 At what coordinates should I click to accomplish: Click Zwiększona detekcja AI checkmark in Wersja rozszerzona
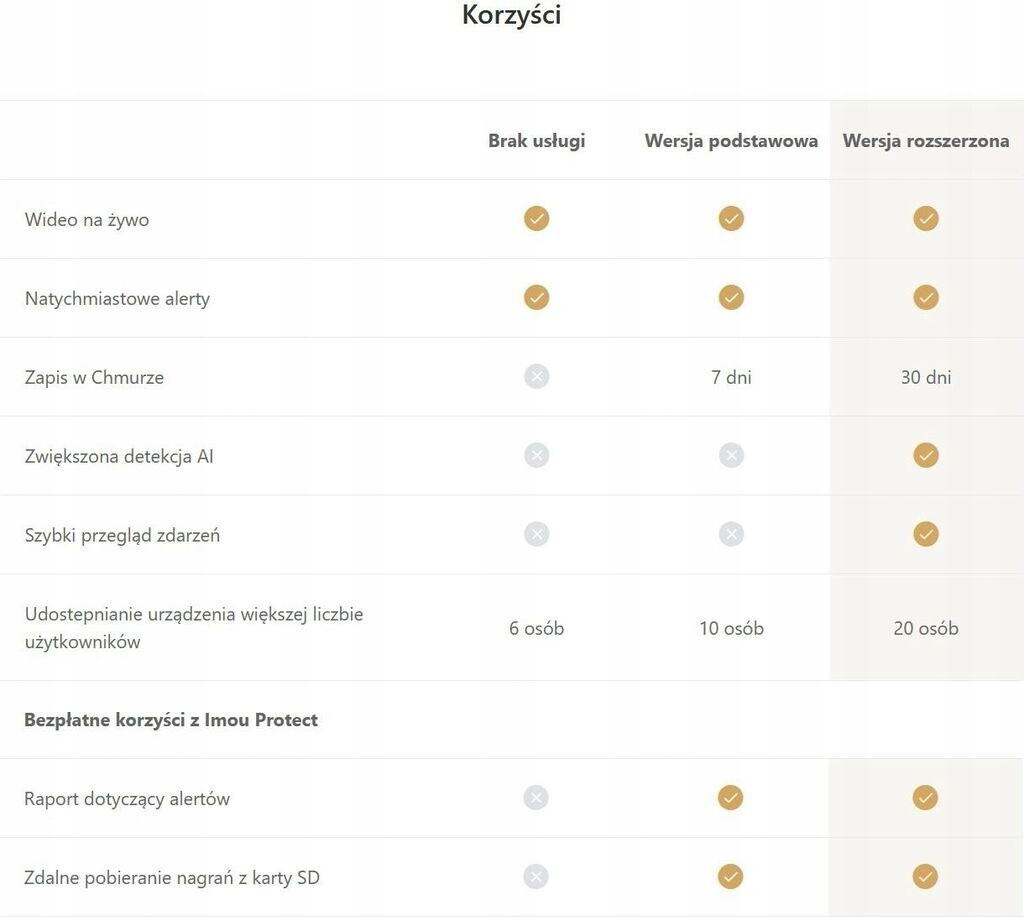click(926, 455)
